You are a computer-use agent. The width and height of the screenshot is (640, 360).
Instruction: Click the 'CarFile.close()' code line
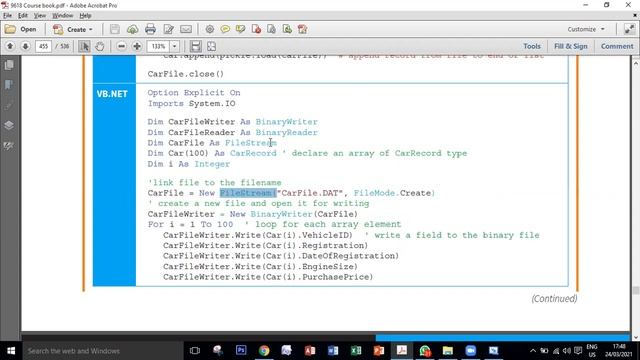(186, 74)
